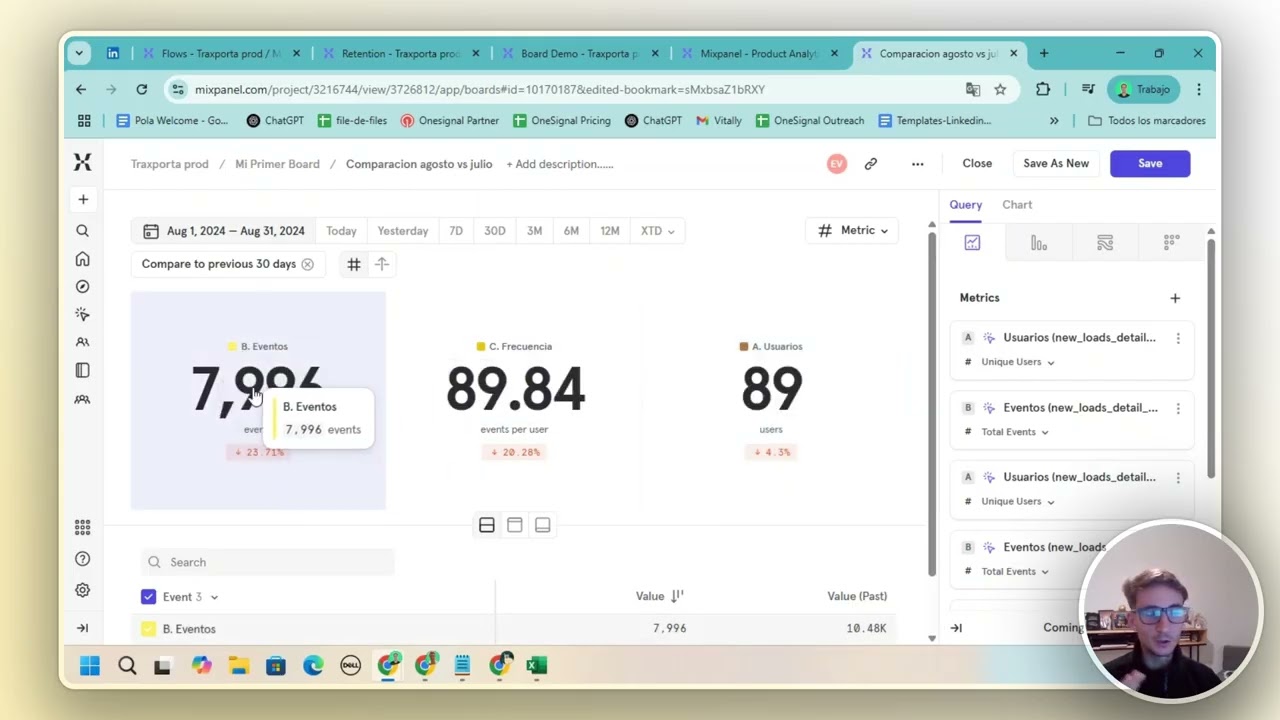Image resolution: width=1280 pixels, height=720 pixels.
Task: Open the Metric chart type dropdown
Action: point(853,231)
